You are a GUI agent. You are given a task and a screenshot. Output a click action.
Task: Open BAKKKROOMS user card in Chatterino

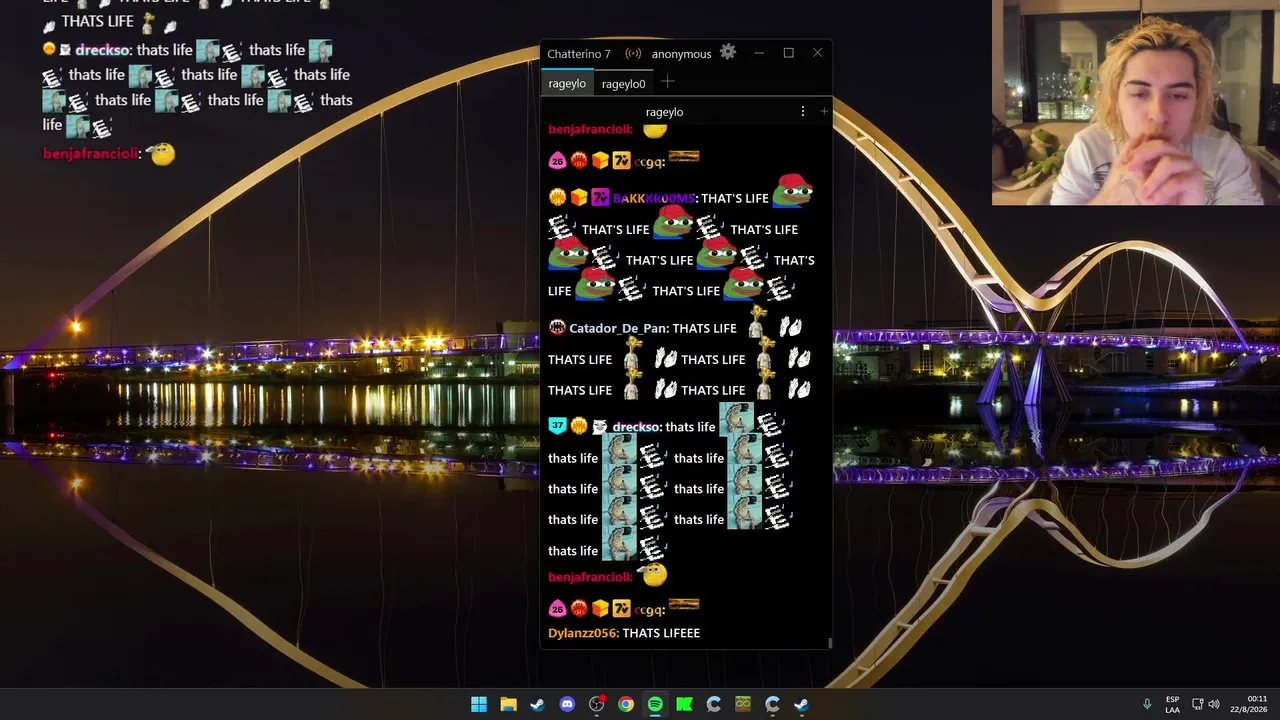[x=654, y=198]
